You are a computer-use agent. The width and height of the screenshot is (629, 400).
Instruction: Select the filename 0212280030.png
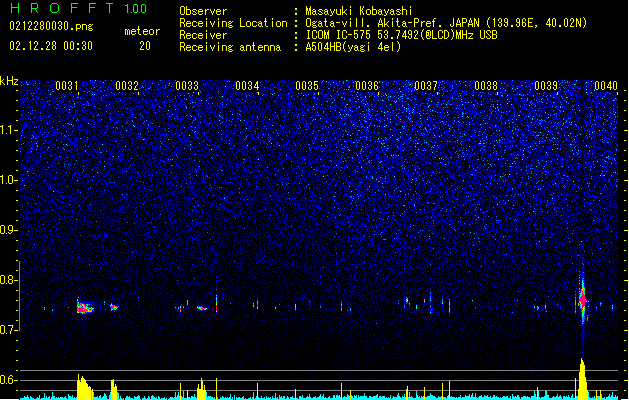tap(51, 26)
